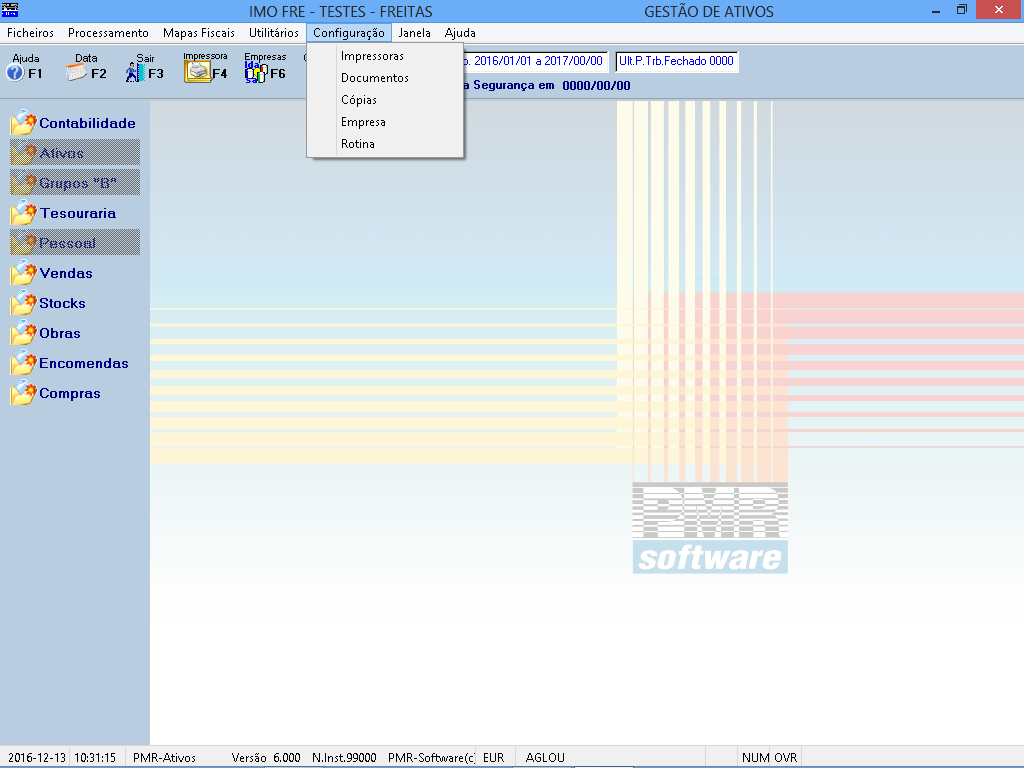Click the application icon in title bar

(10, 10)
